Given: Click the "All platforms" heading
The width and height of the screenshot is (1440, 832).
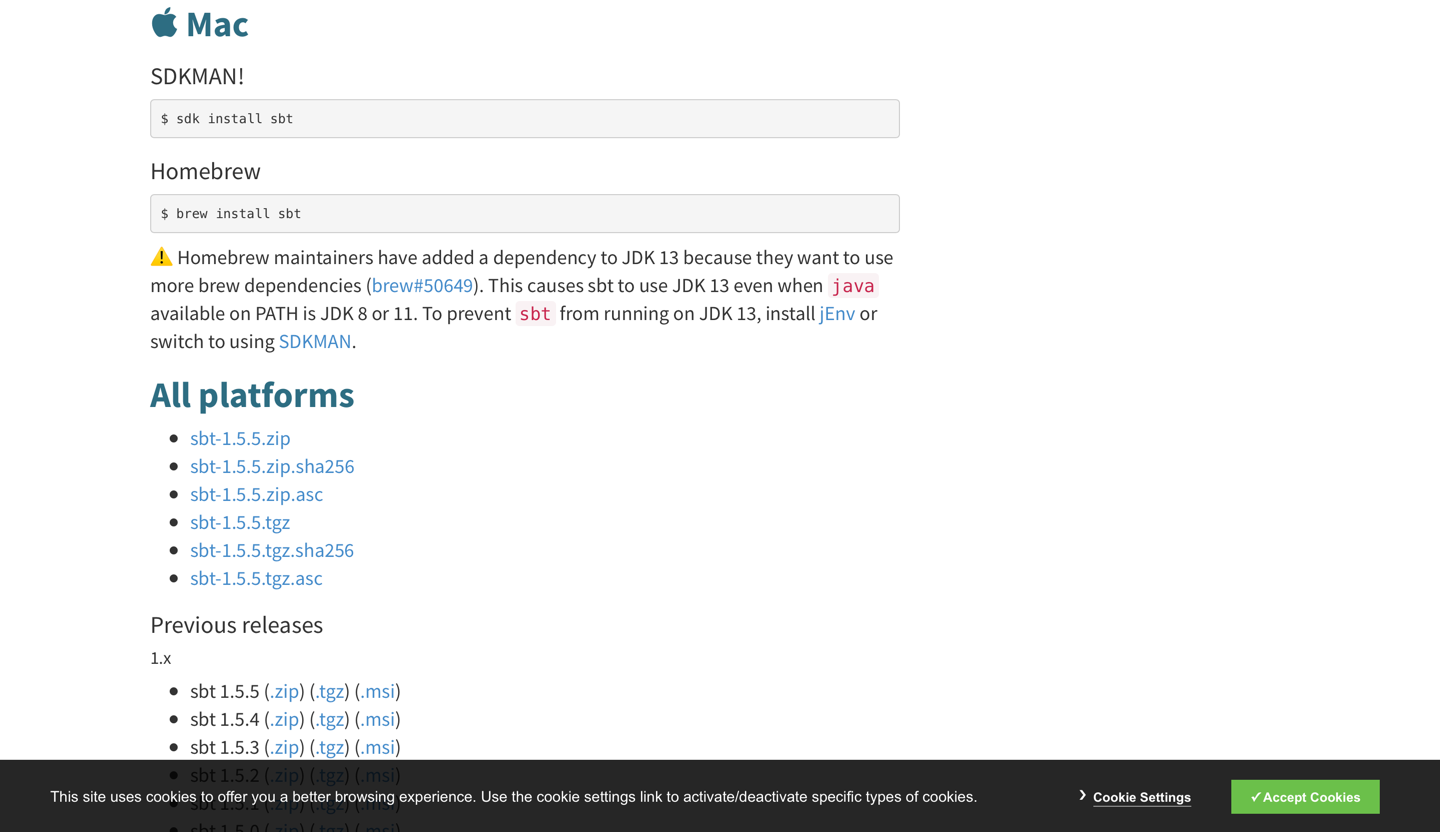Looking at the screenshot, I should coord(252,395).
